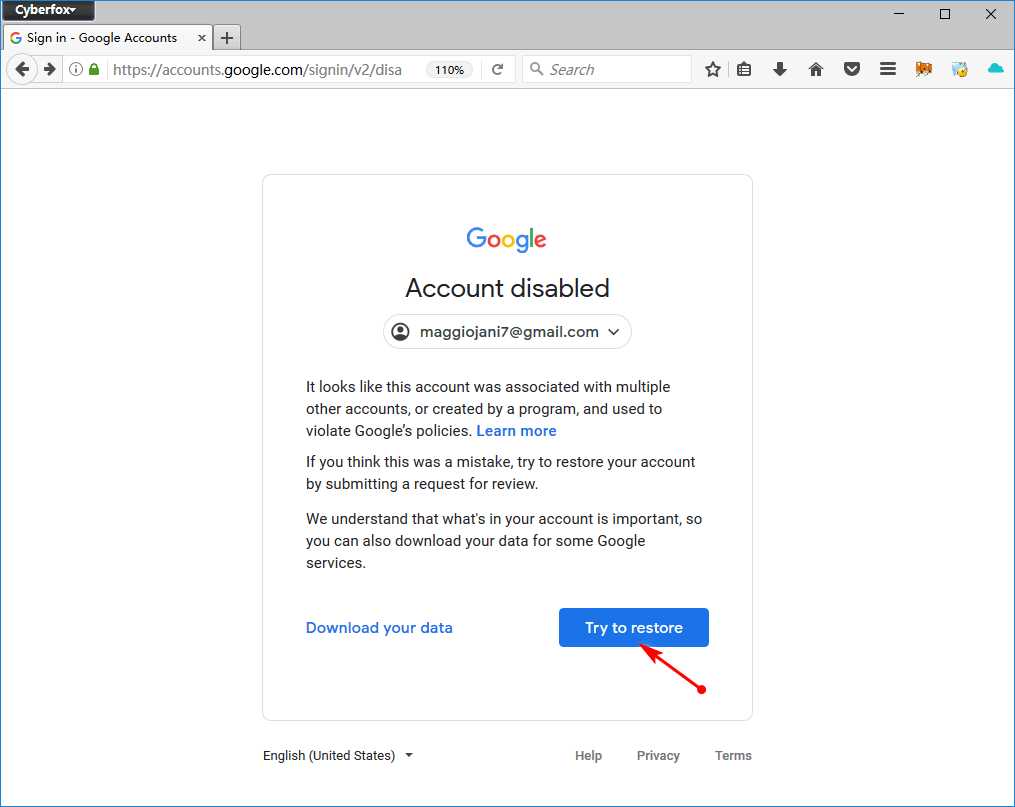The image size is (1015, 807).
Task: Save the page to Pocket
Action: click(852, 69)
